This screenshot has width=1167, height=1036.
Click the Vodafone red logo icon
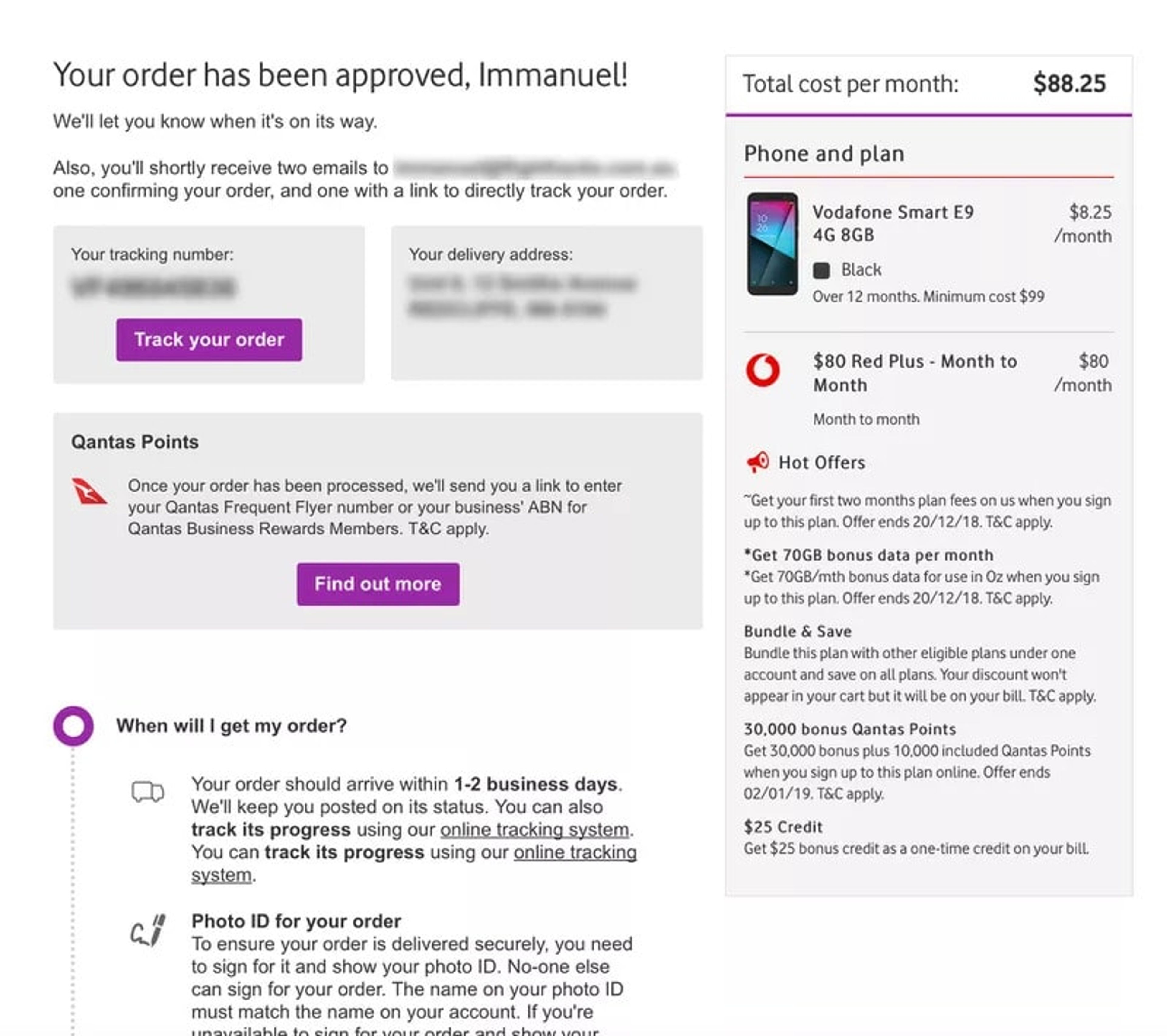[763, 370]
